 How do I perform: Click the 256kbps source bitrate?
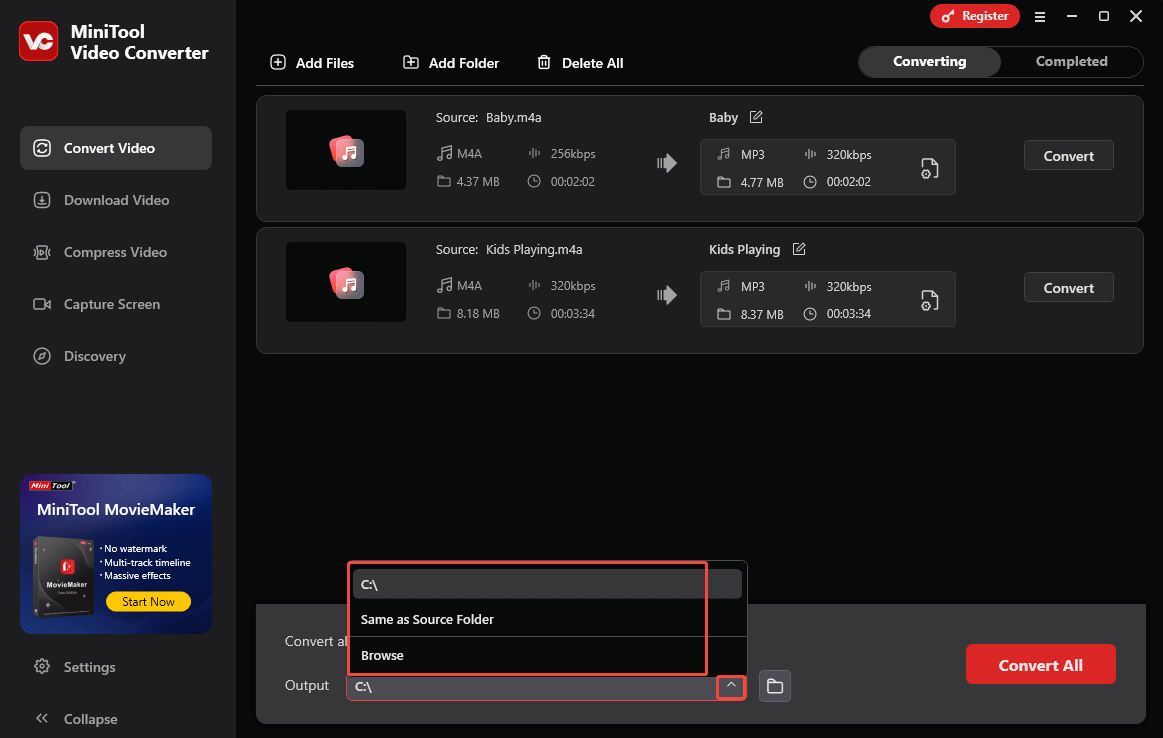[x=573, y=154]
